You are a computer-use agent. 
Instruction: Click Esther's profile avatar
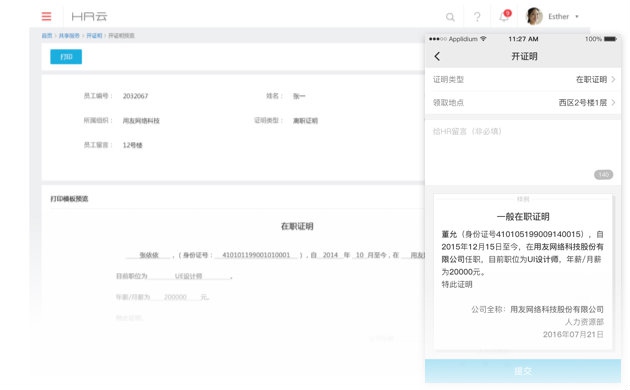tap(534, 16)
